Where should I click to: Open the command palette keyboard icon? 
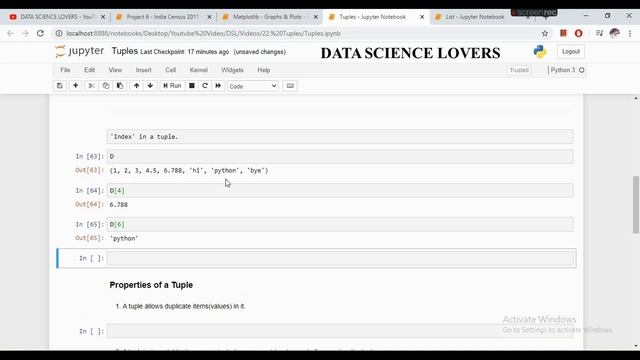coord(290,86)
